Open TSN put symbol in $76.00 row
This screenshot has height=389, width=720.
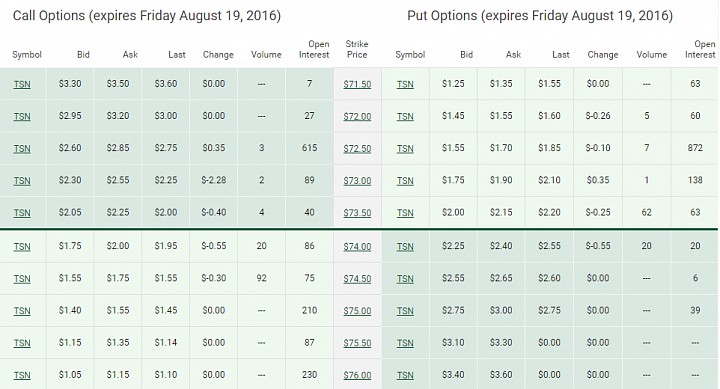coord(405,375)
